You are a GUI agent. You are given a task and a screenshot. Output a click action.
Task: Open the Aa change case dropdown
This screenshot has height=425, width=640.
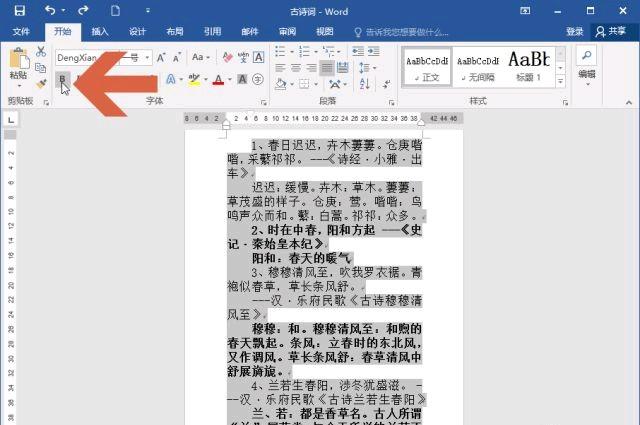200,57
